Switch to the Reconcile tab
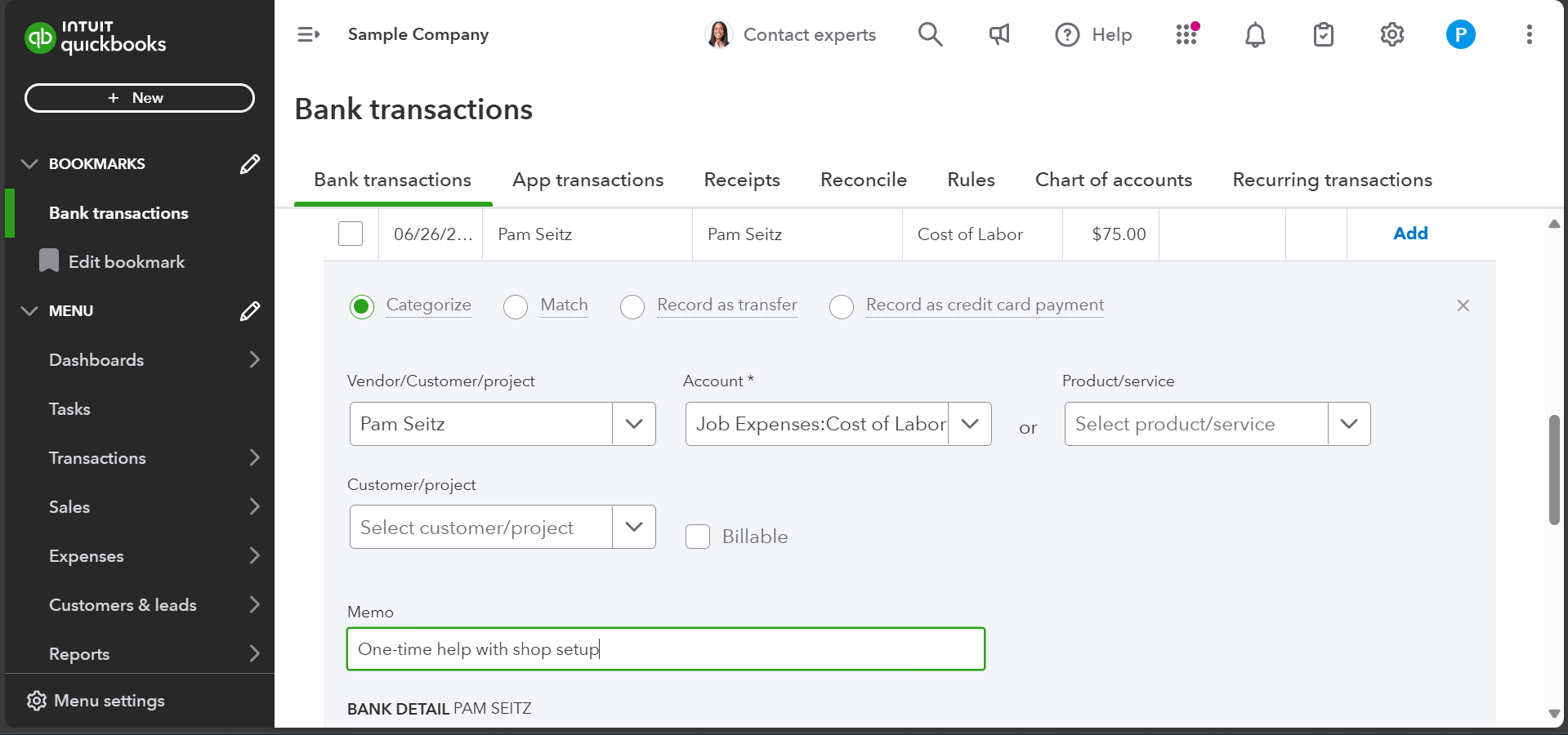The image size is (1568, 735). (863, 180)
